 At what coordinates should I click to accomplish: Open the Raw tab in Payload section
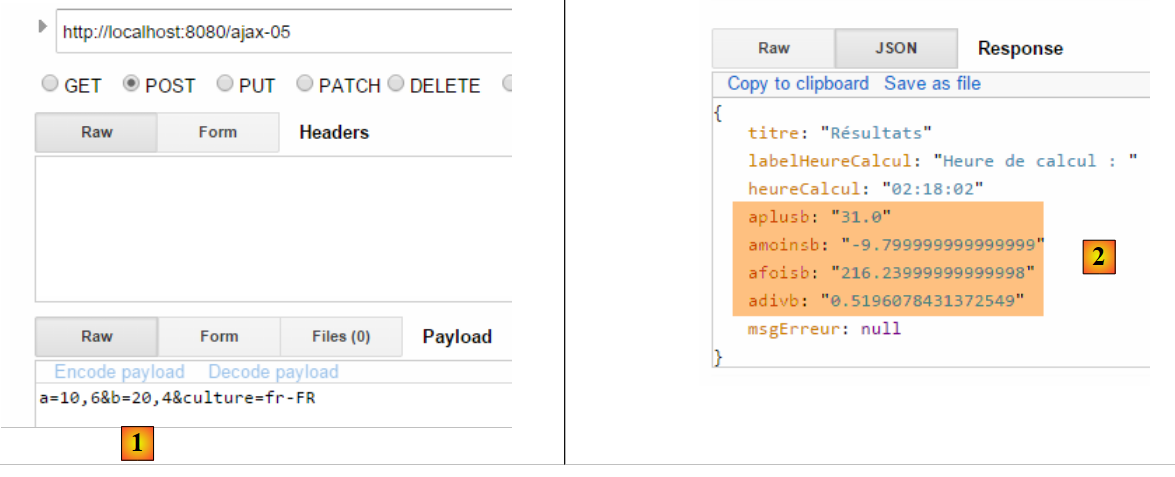tap(96, 336)
